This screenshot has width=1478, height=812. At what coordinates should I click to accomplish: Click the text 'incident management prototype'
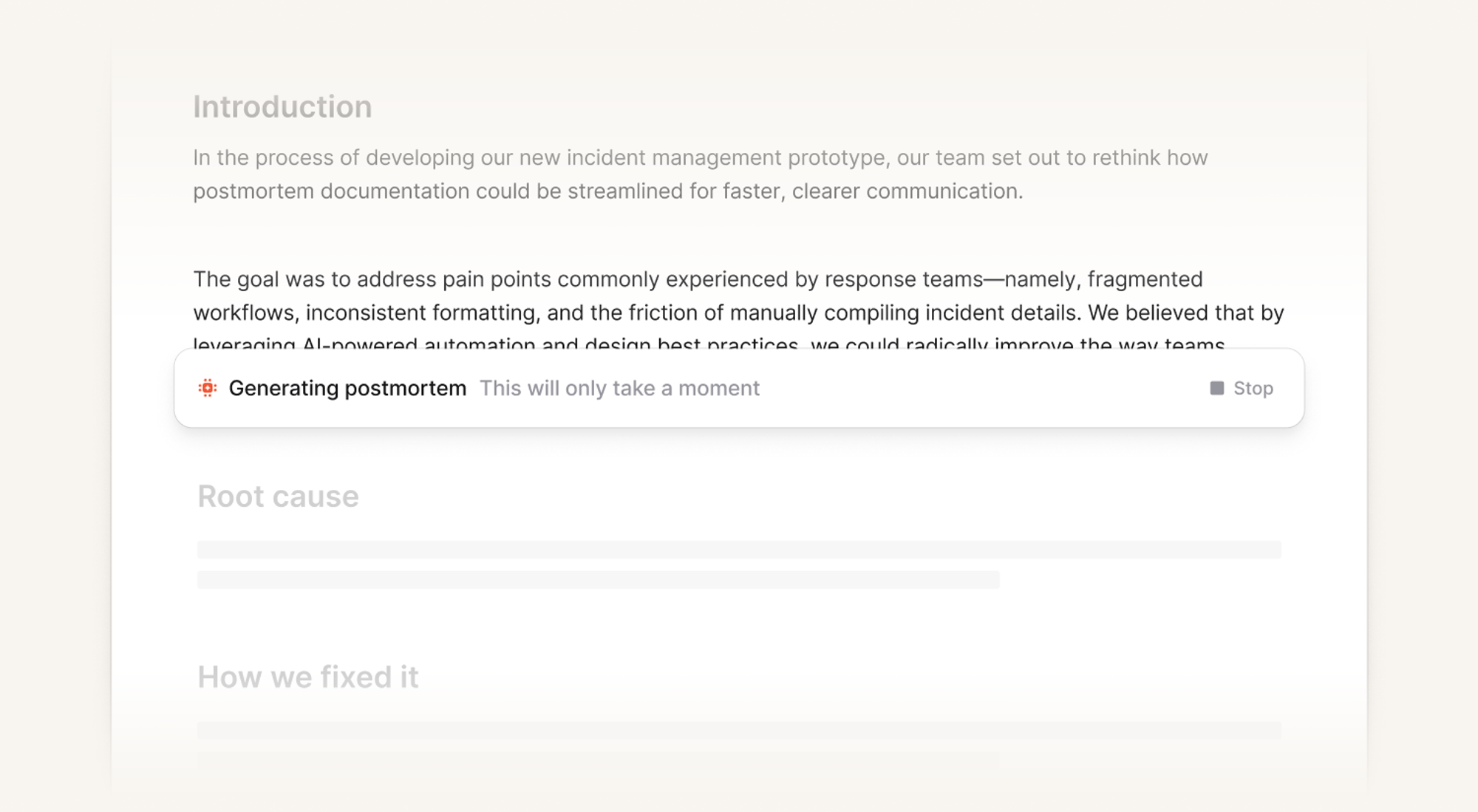pos(726,158)
